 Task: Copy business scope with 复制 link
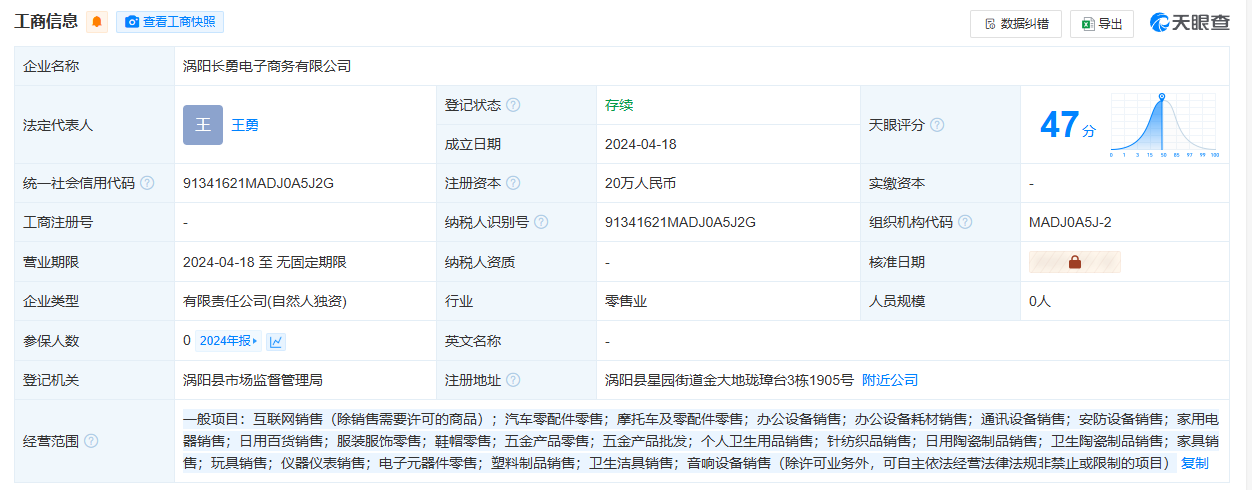point(1195,463)
